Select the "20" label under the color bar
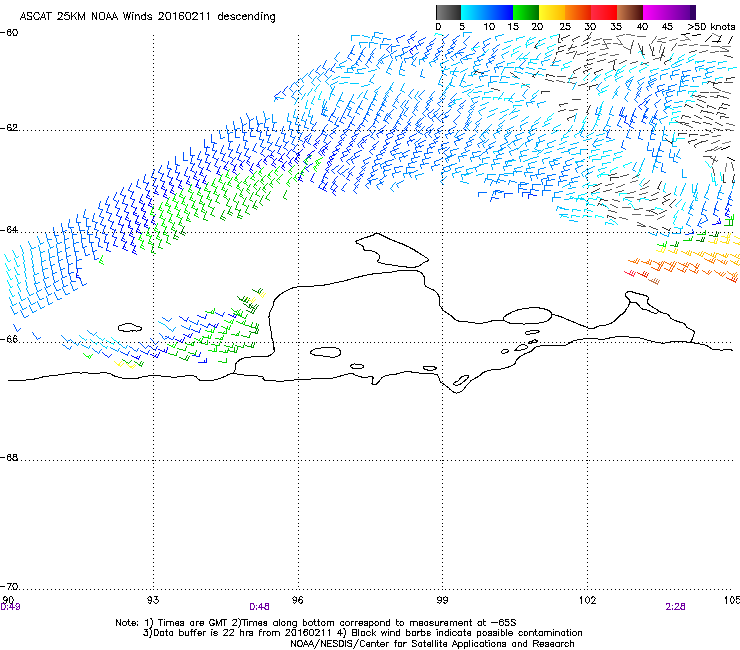The width and height of the screenshot is (740, 650). 537,27
